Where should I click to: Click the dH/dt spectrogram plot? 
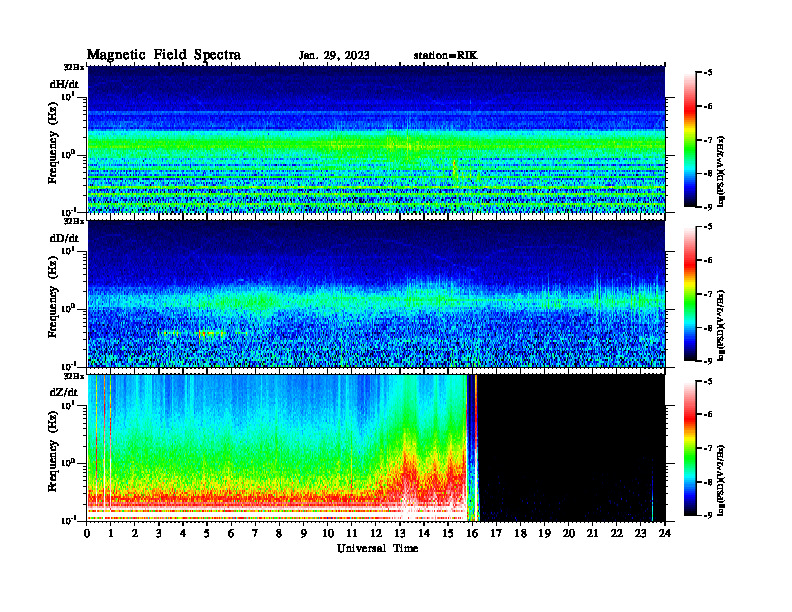coord(376,139)
